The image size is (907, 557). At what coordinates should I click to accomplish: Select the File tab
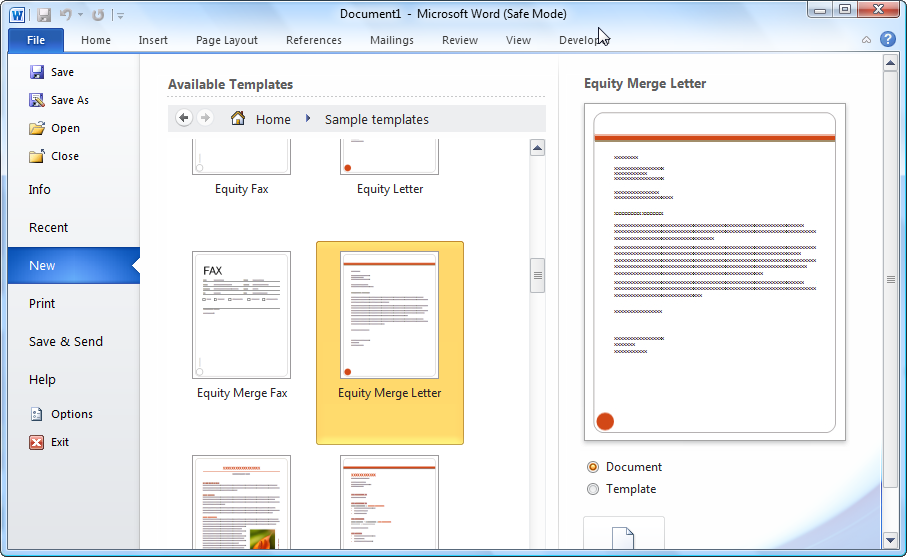click(x=36, y=40)
